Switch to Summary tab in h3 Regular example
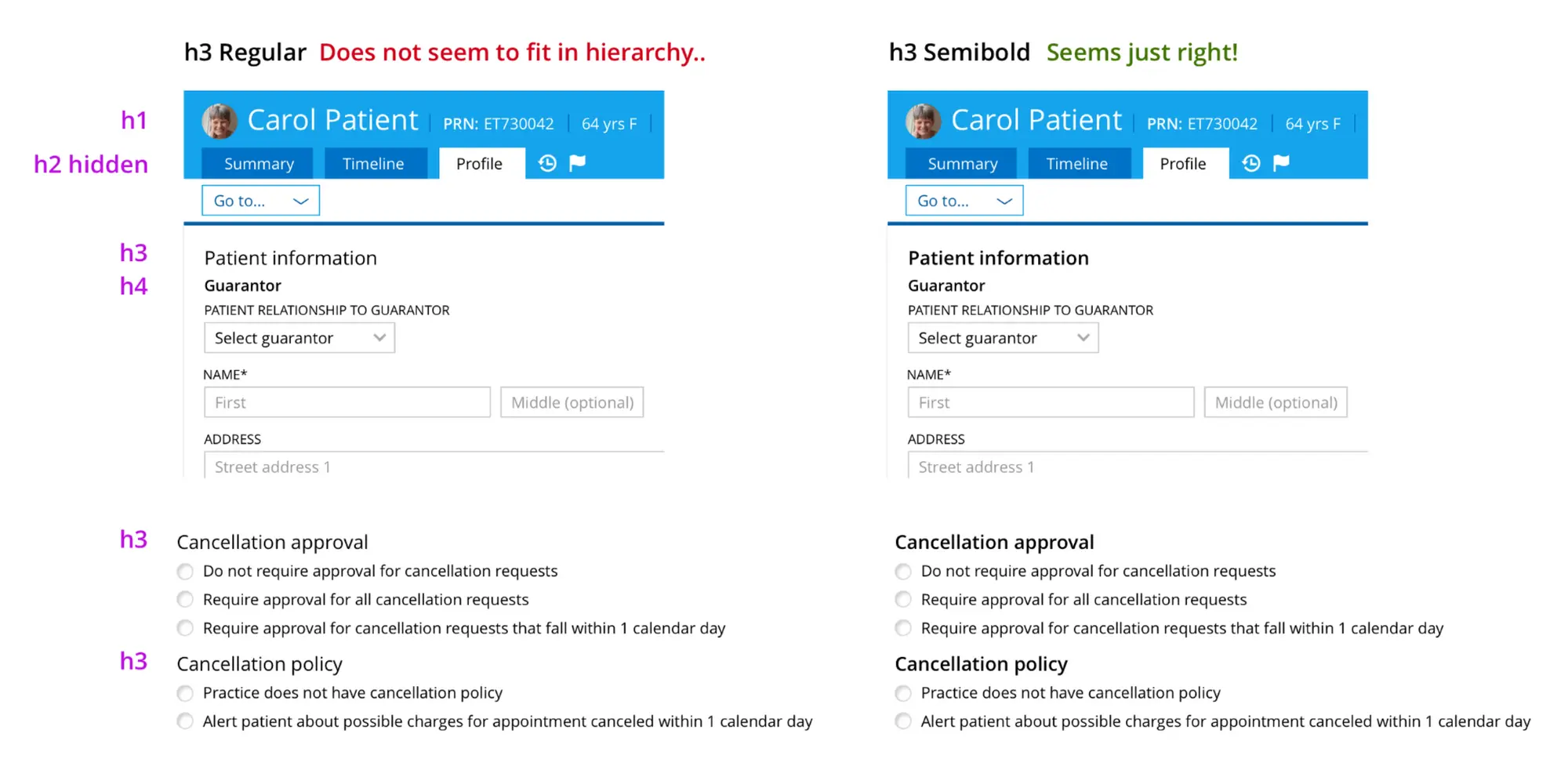The height and width of the screenshot is (759, 1568). click(x=258, y=164)
